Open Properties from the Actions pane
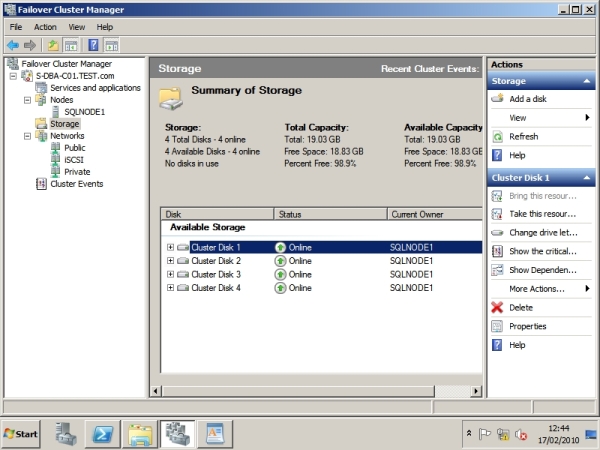 (527, 326)
